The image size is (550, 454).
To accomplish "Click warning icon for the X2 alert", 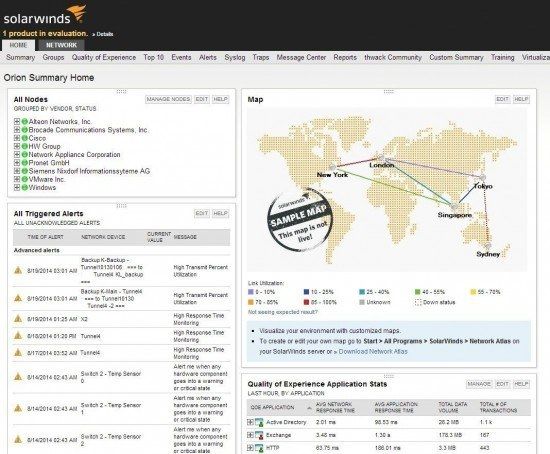I will [x=18, y=319].
